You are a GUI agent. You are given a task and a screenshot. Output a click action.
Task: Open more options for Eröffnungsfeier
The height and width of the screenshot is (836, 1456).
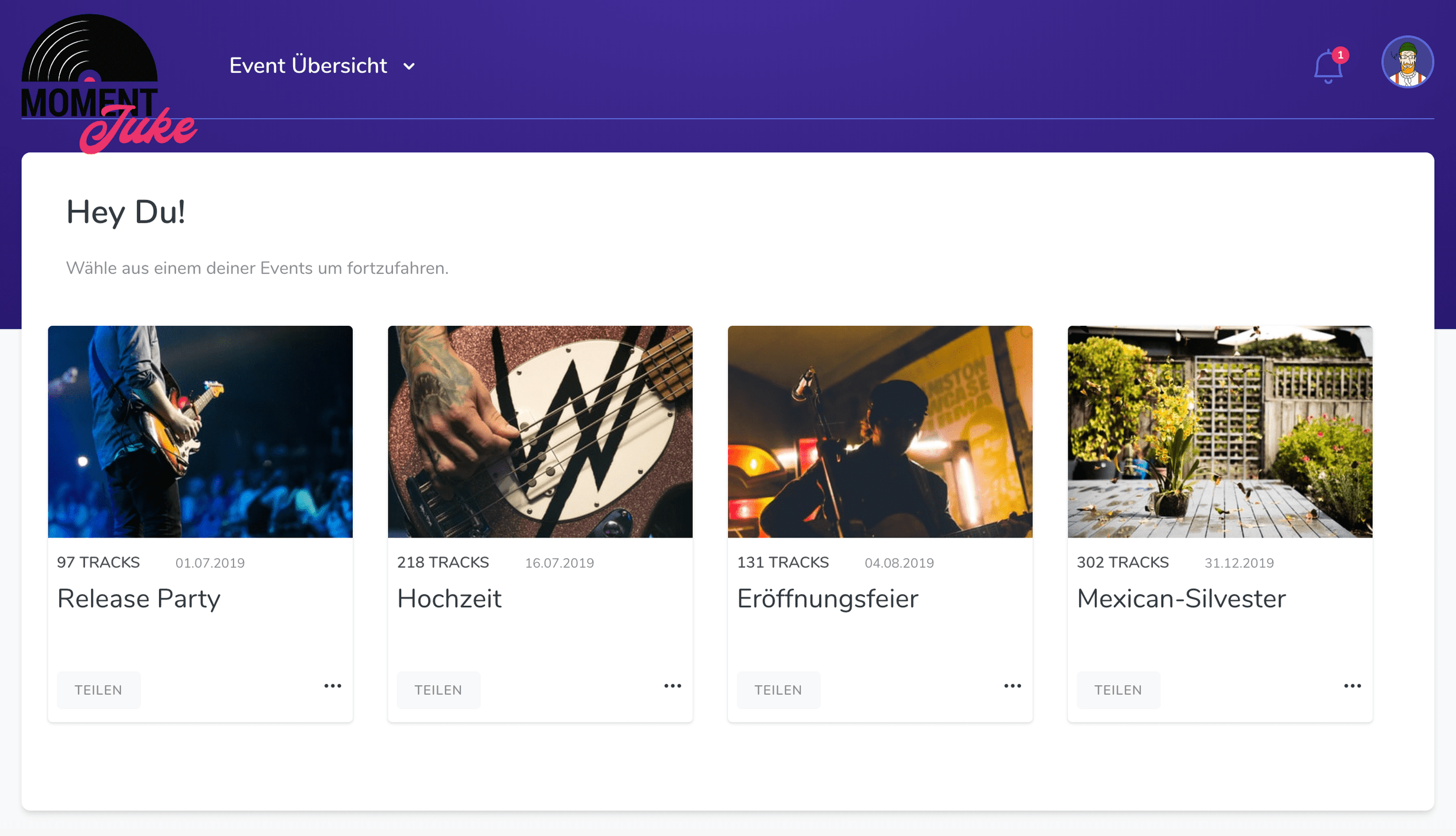pyautogui.click(x=1012, y=686)
